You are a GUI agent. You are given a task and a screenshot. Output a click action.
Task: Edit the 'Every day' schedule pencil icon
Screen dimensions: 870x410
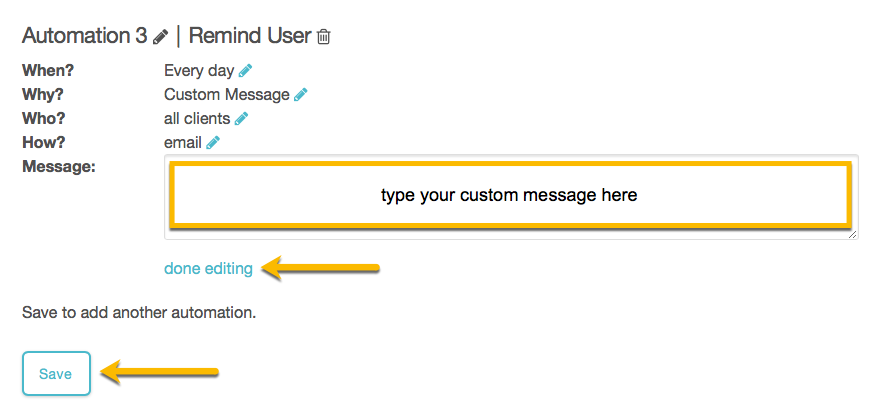[246, 71]
